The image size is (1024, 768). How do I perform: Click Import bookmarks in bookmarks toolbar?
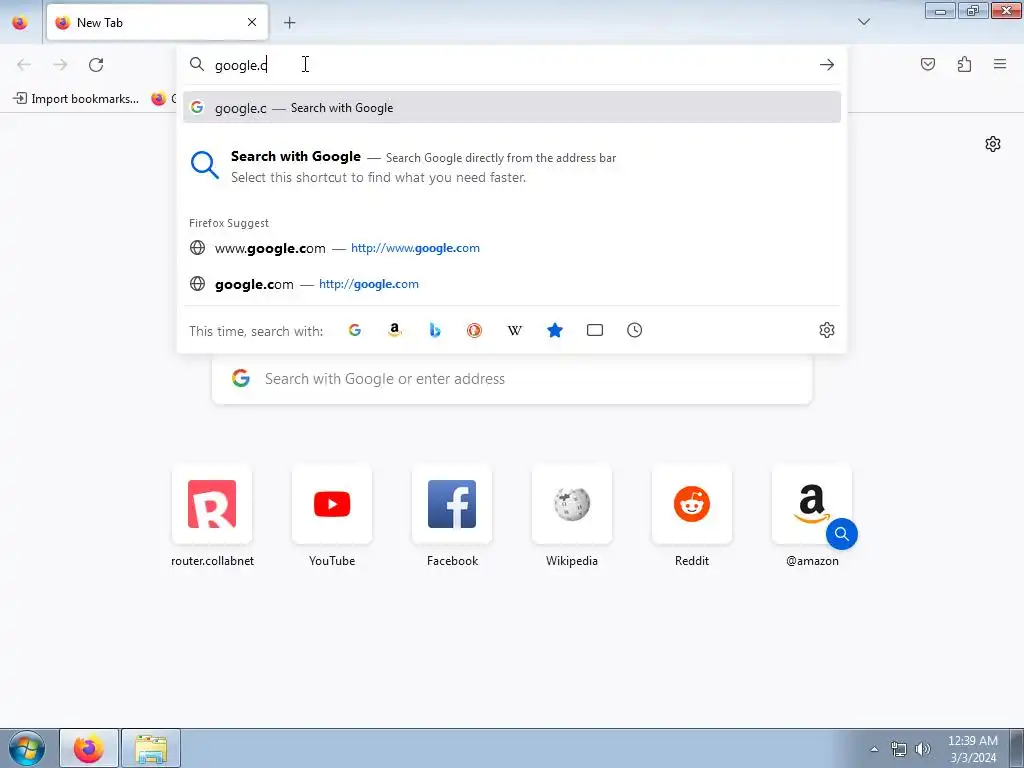[76, 99]
